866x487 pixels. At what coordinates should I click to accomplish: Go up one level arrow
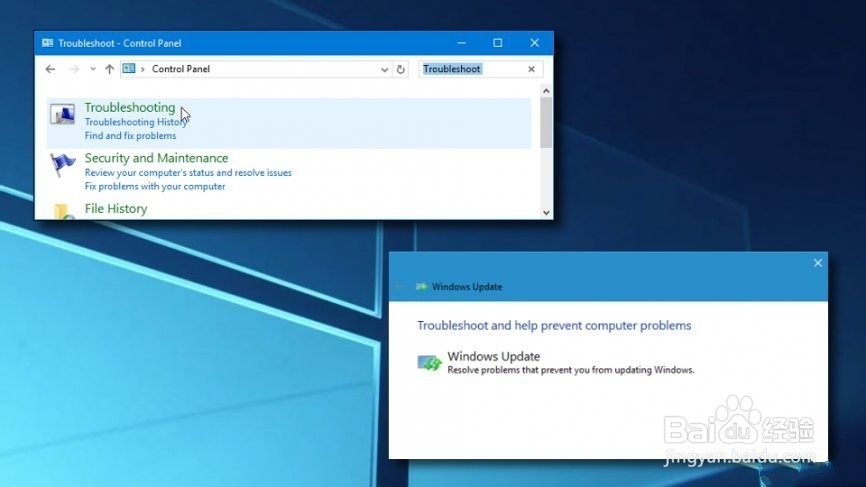tap(109, 69)
